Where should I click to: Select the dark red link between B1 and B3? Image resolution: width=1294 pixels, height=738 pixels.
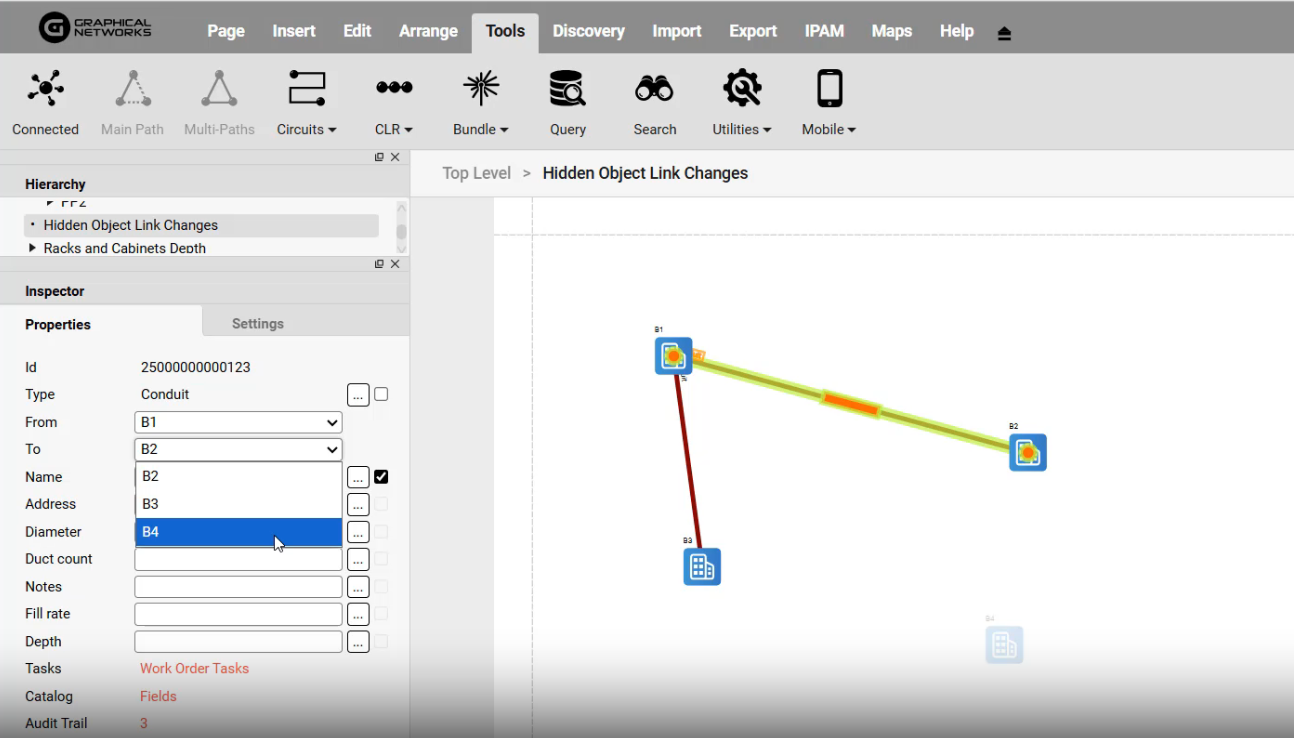click(x=689, y=463)
